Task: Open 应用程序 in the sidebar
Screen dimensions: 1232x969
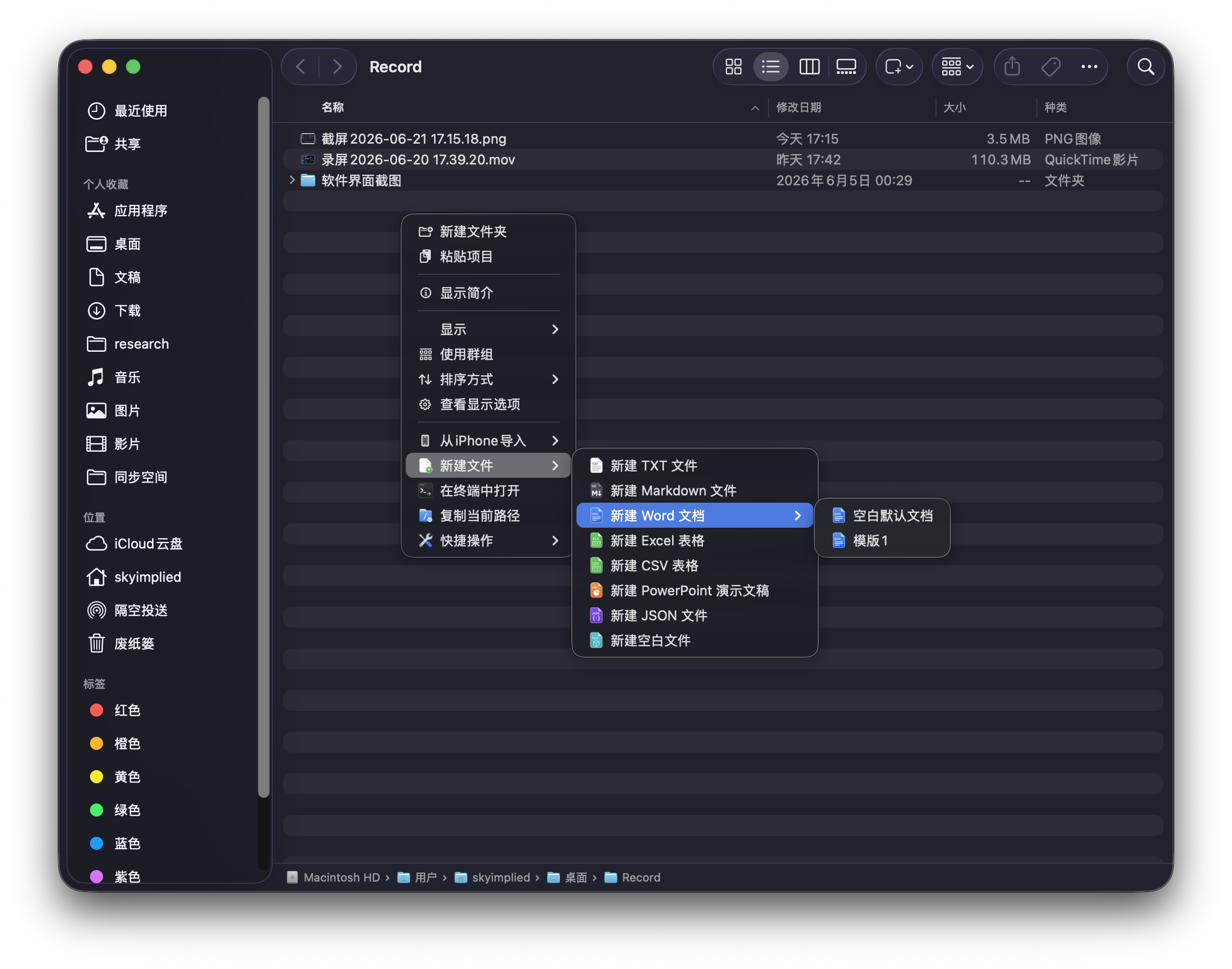Action: (x=127, y=210)
